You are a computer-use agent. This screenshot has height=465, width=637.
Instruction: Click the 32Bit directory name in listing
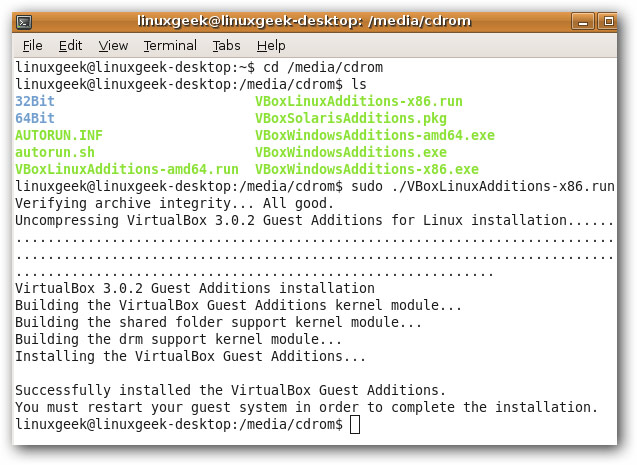point(35,101)
